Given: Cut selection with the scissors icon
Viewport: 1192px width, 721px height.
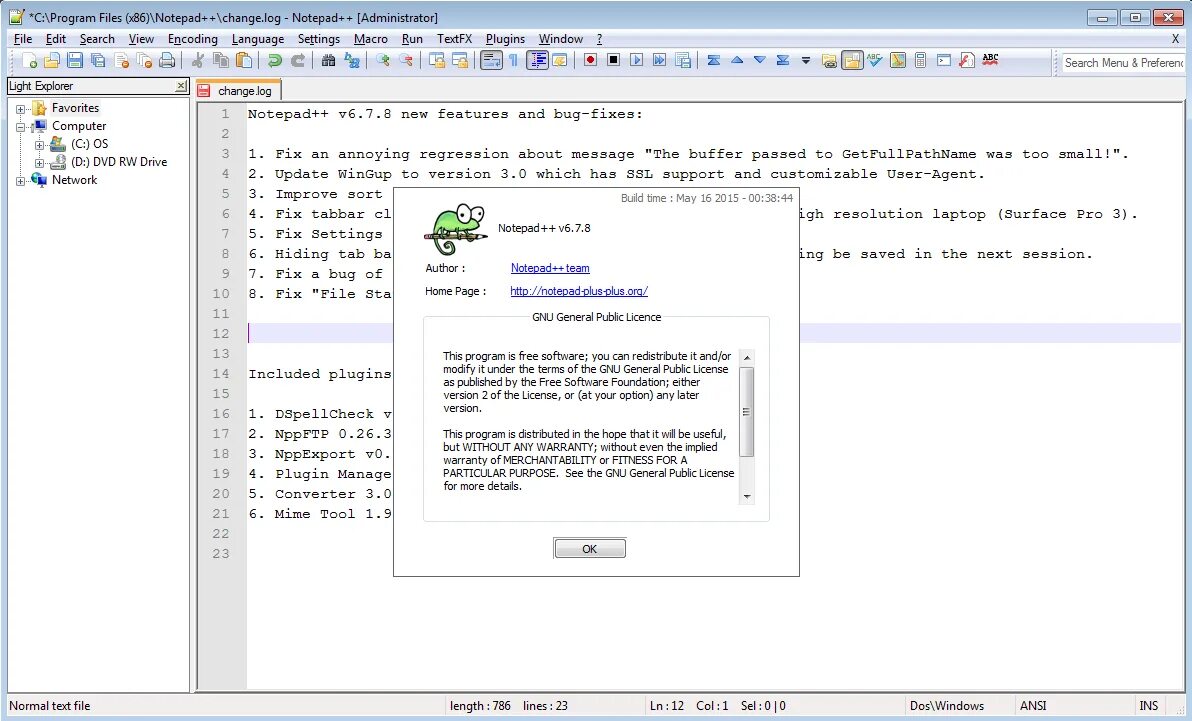Looking at the screenshot, I should click(x=198, y=60).
